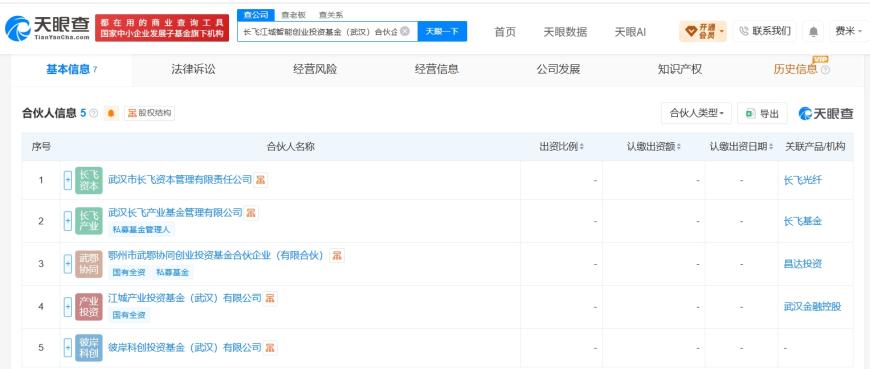This screenshot has height=369, width=870.
Task: Select the 查老板 search tab
Action: 294,15
